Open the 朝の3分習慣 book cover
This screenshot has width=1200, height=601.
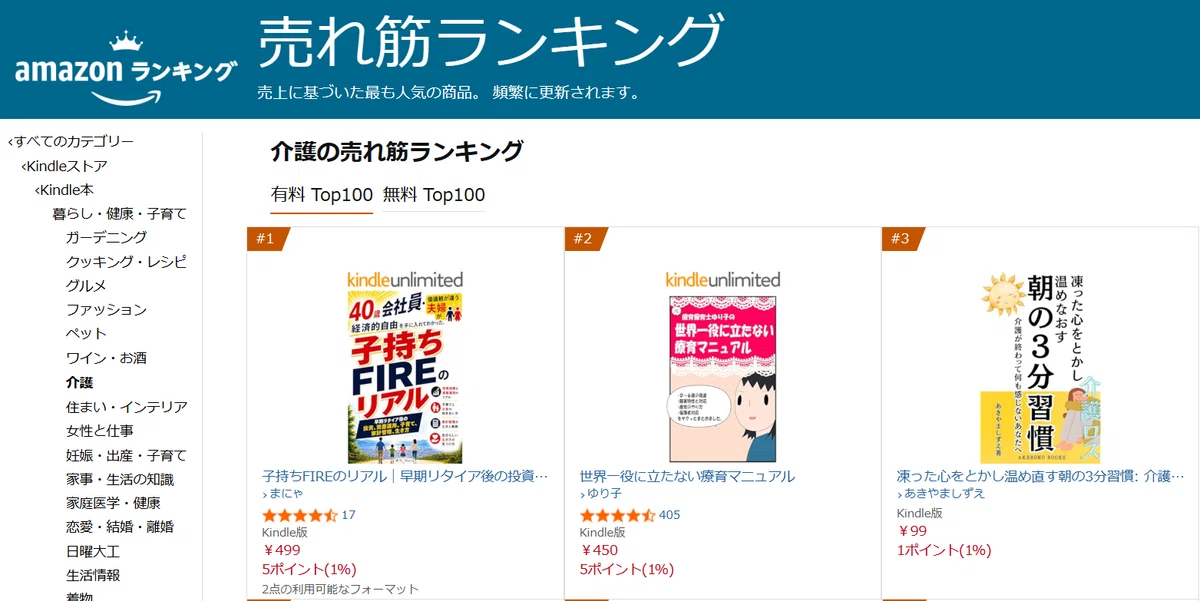[x=1040, y=365]
